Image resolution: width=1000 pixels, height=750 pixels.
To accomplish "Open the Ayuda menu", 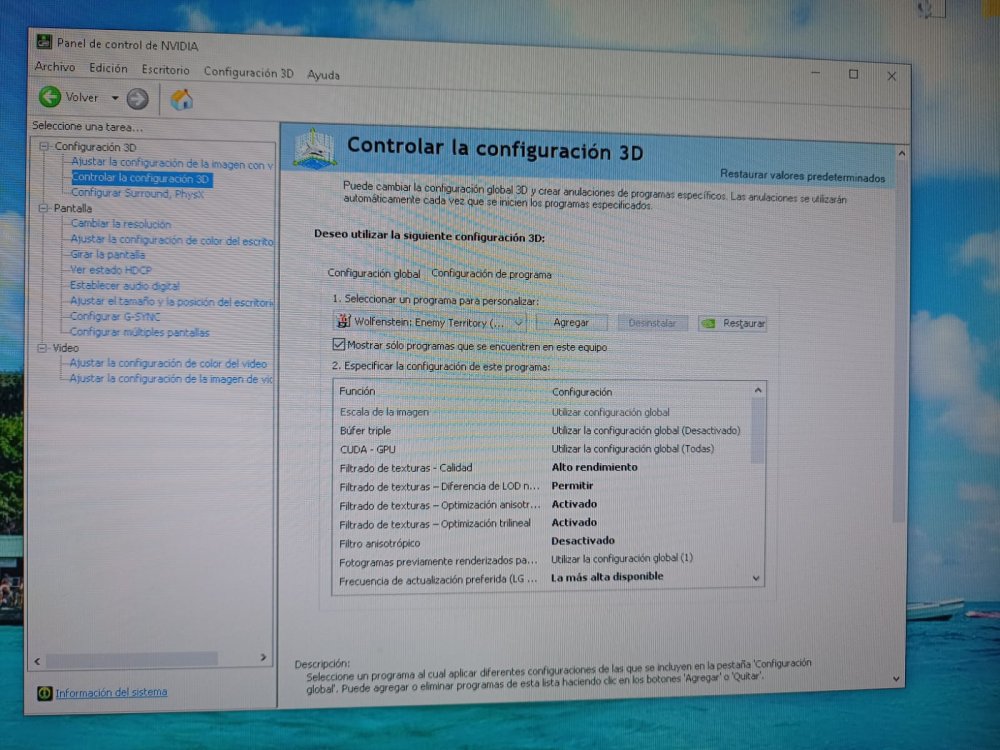I will pos(323,75).
